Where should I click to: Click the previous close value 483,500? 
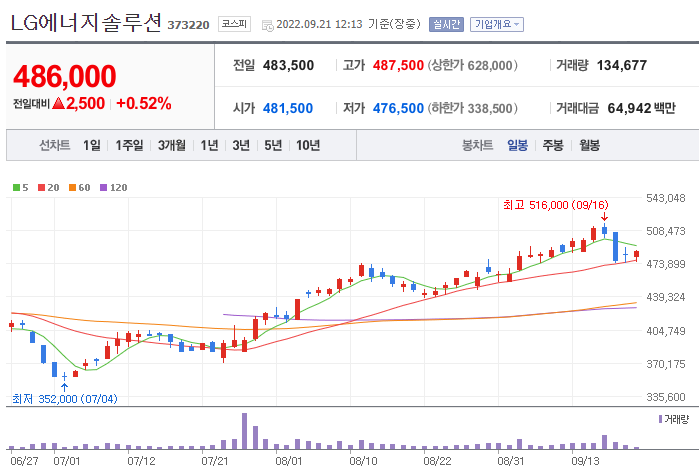coord(288,66)
